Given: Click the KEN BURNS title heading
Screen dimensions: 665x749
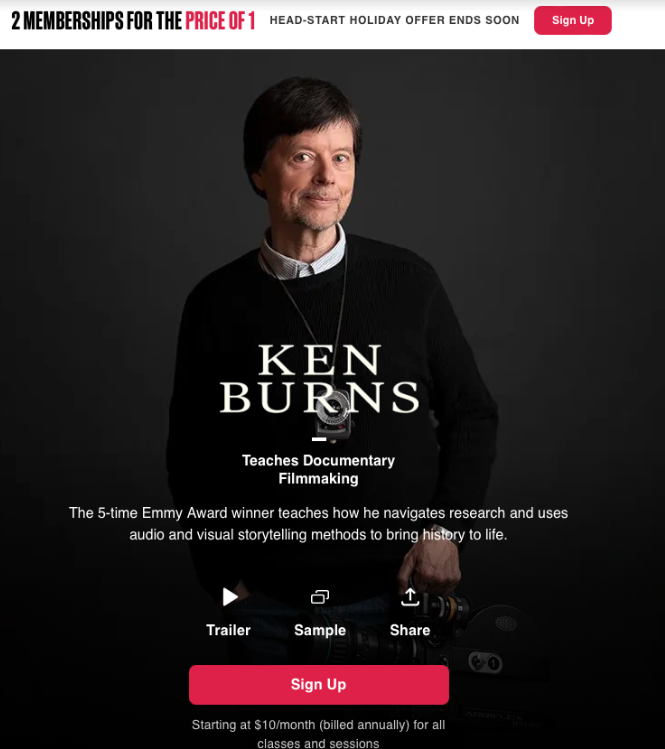Looking at the screenshot, I should click(319, 379).
